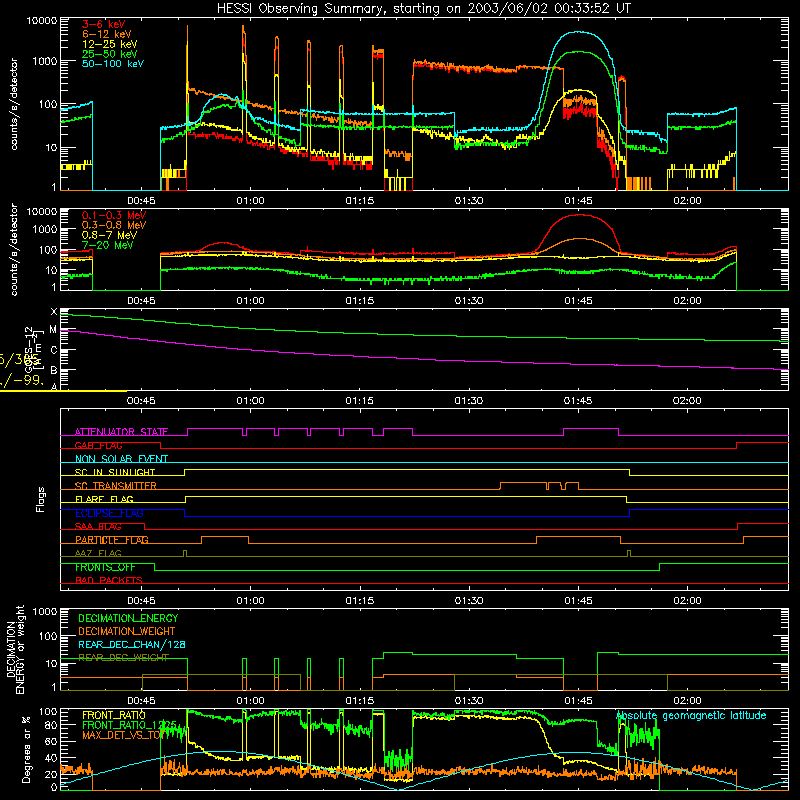Click the 01:00 tick under the keV panel
Screen dimensions: 800x800
tap(250, 201)
